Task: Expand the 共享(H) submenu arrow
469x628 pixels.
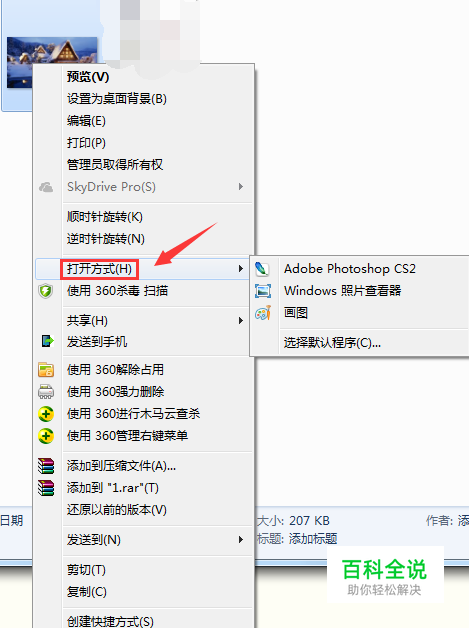Action: [241, 320]
